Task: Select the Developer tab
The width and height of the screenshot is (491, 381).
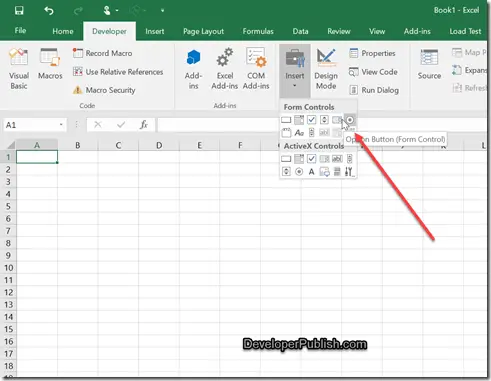Action: coord(109,31)
